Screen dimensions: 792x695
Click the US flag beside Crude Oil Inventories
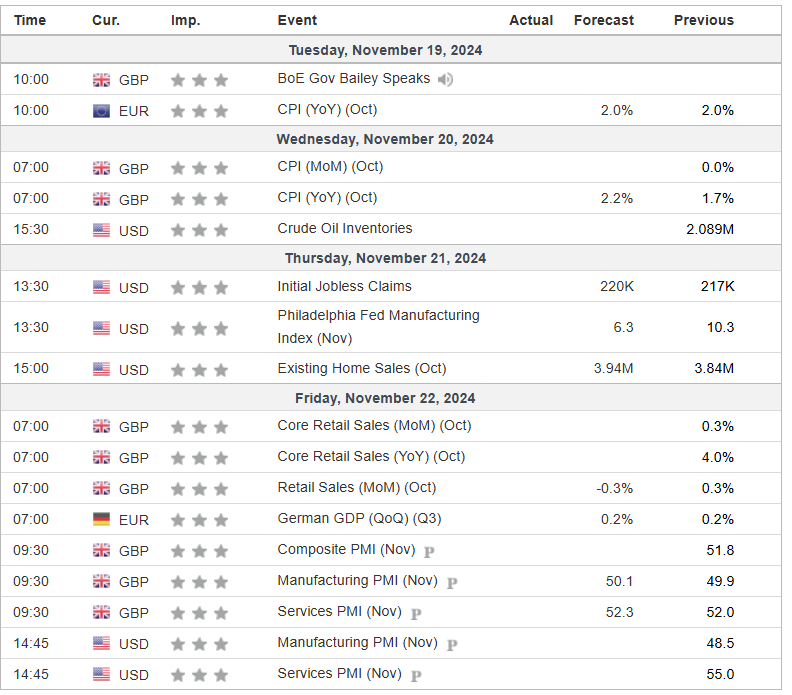(x=102, y=230)
